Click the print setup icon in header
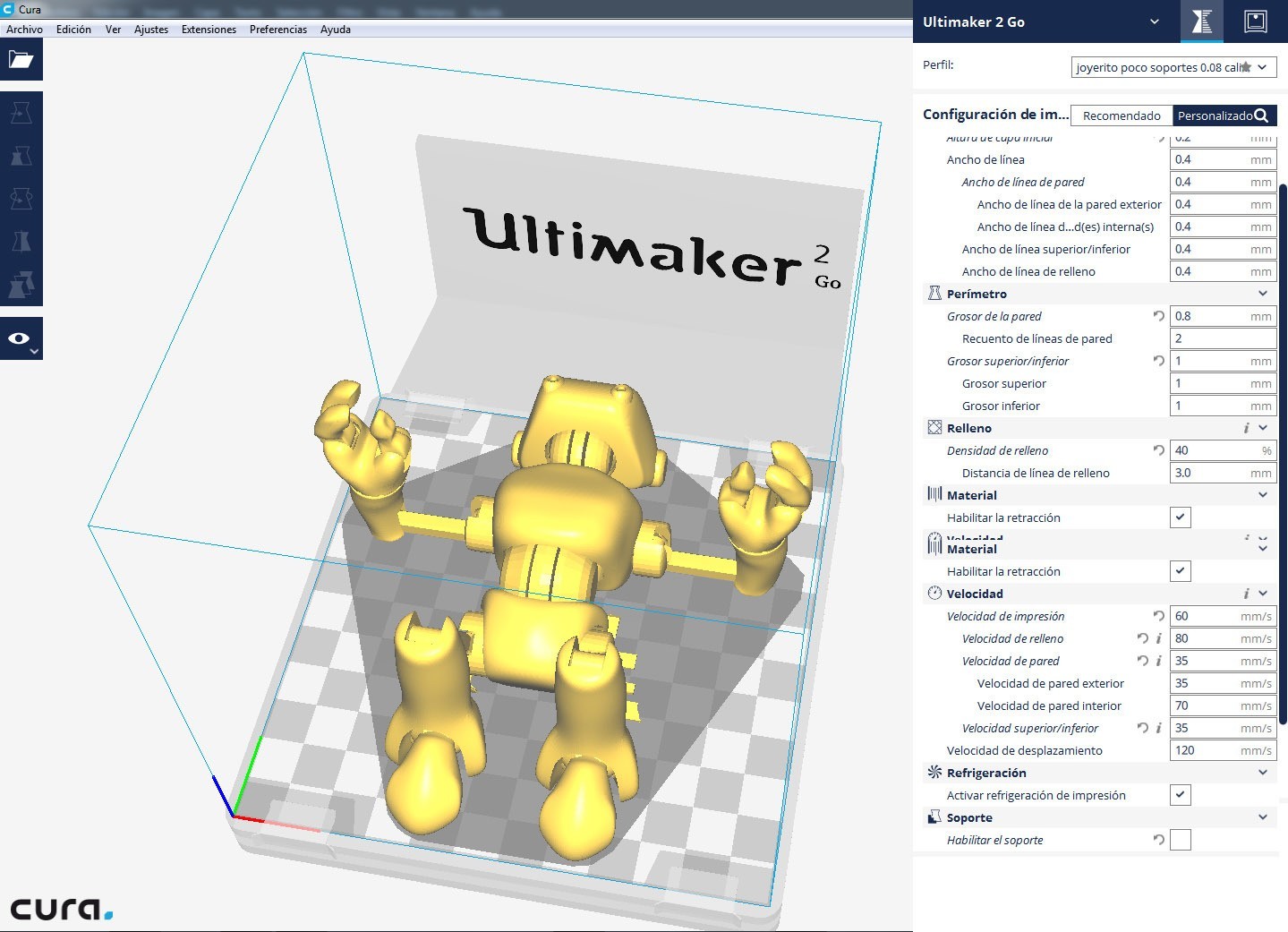The image size is (1288, 932). tap(1201, 21)
